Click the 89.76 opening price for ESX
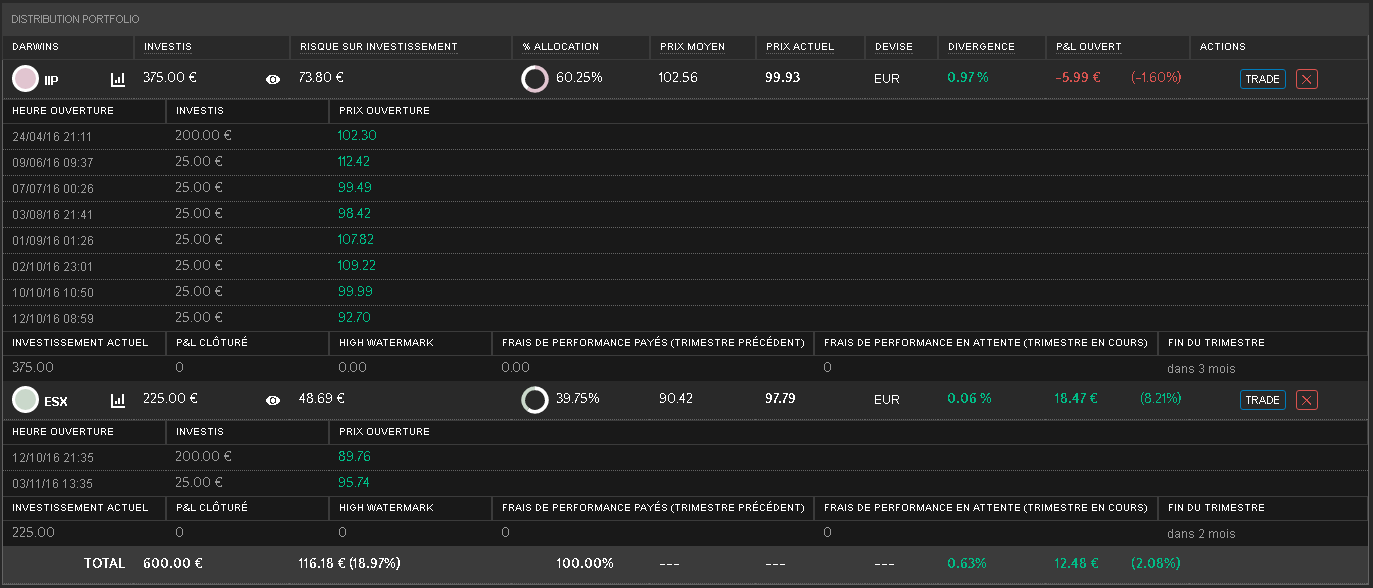The height and width of the screenshot is (588, 1373). 355,457
